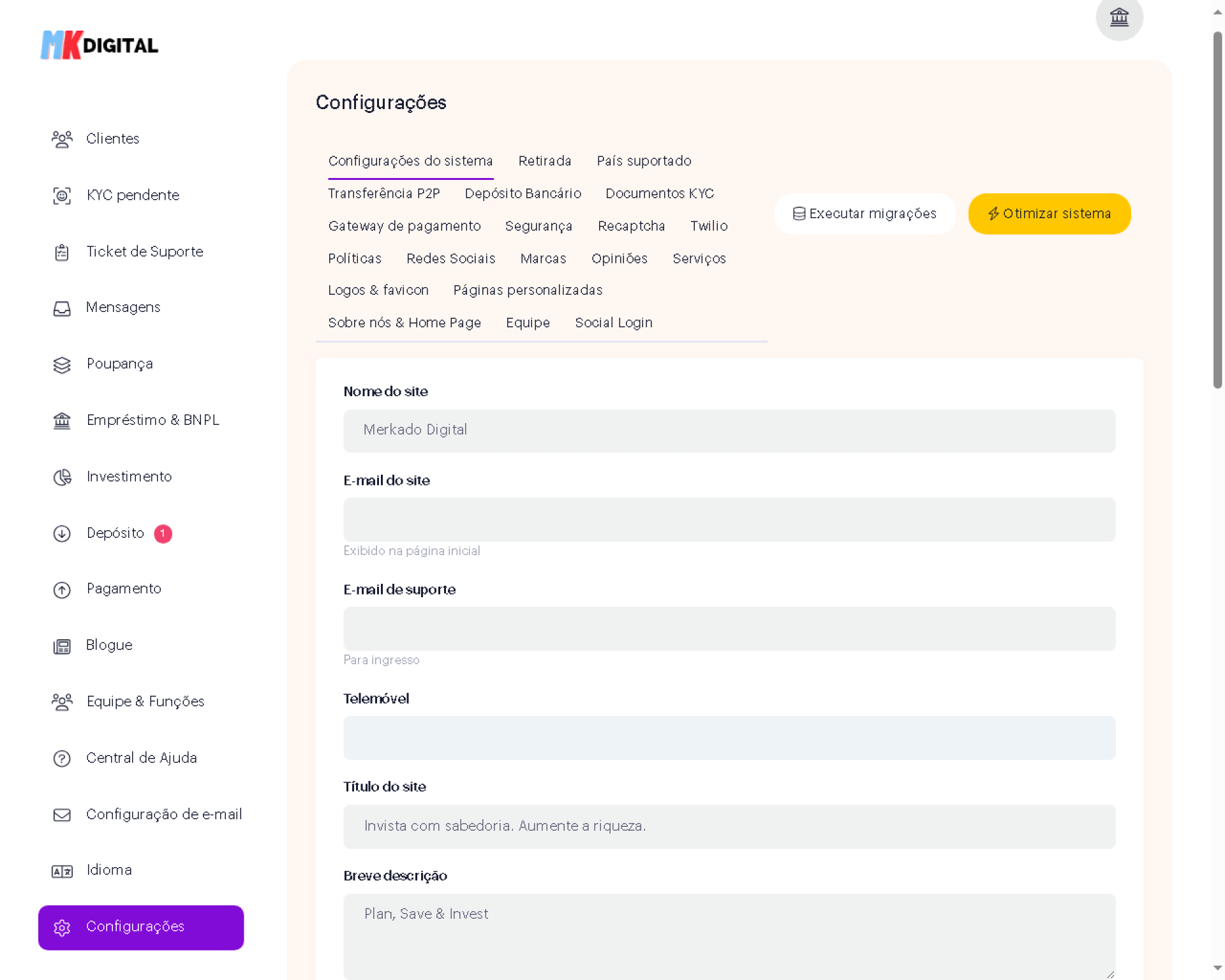Switch to the Retirada tab
This screenshot has height=980, width=1225.
(544, 161)
